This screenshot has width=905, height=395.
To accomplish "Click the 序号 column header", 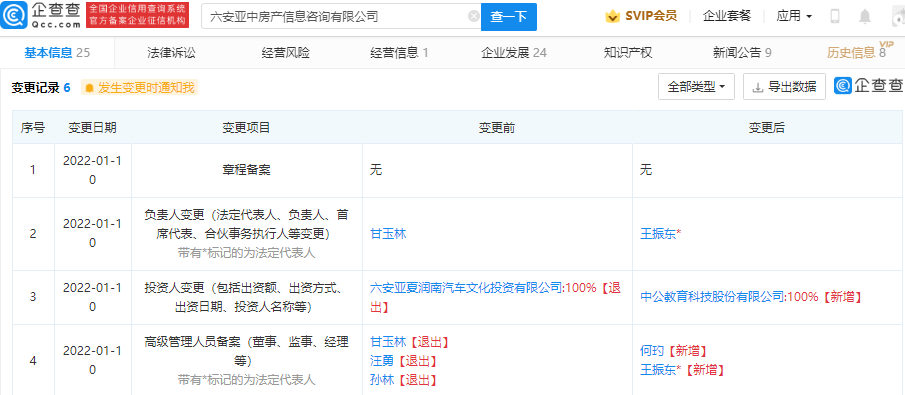I will pos(33,128).
